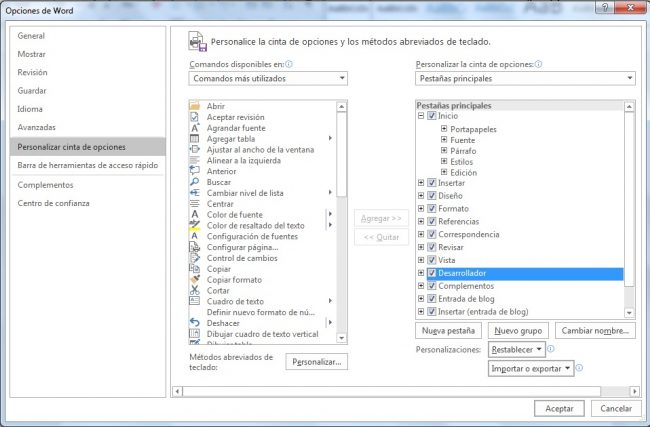This screenshot has width=650, height=427.
Task: Click the Deshacer undo icon
Action: [x=194, y=323]
